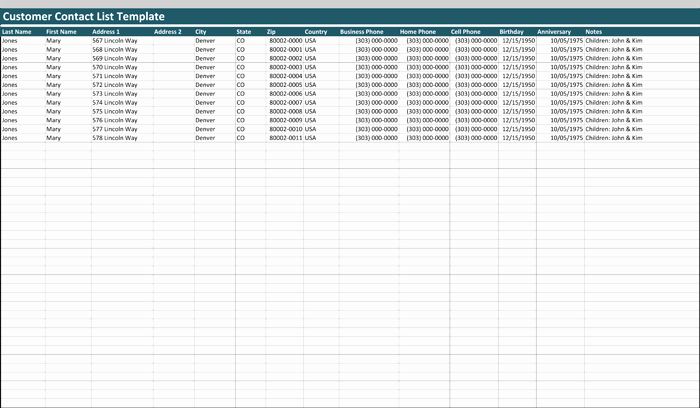The image size is (700, 408).
Task: Select the zip value 80002-0003
Action: tap(286, 67)
